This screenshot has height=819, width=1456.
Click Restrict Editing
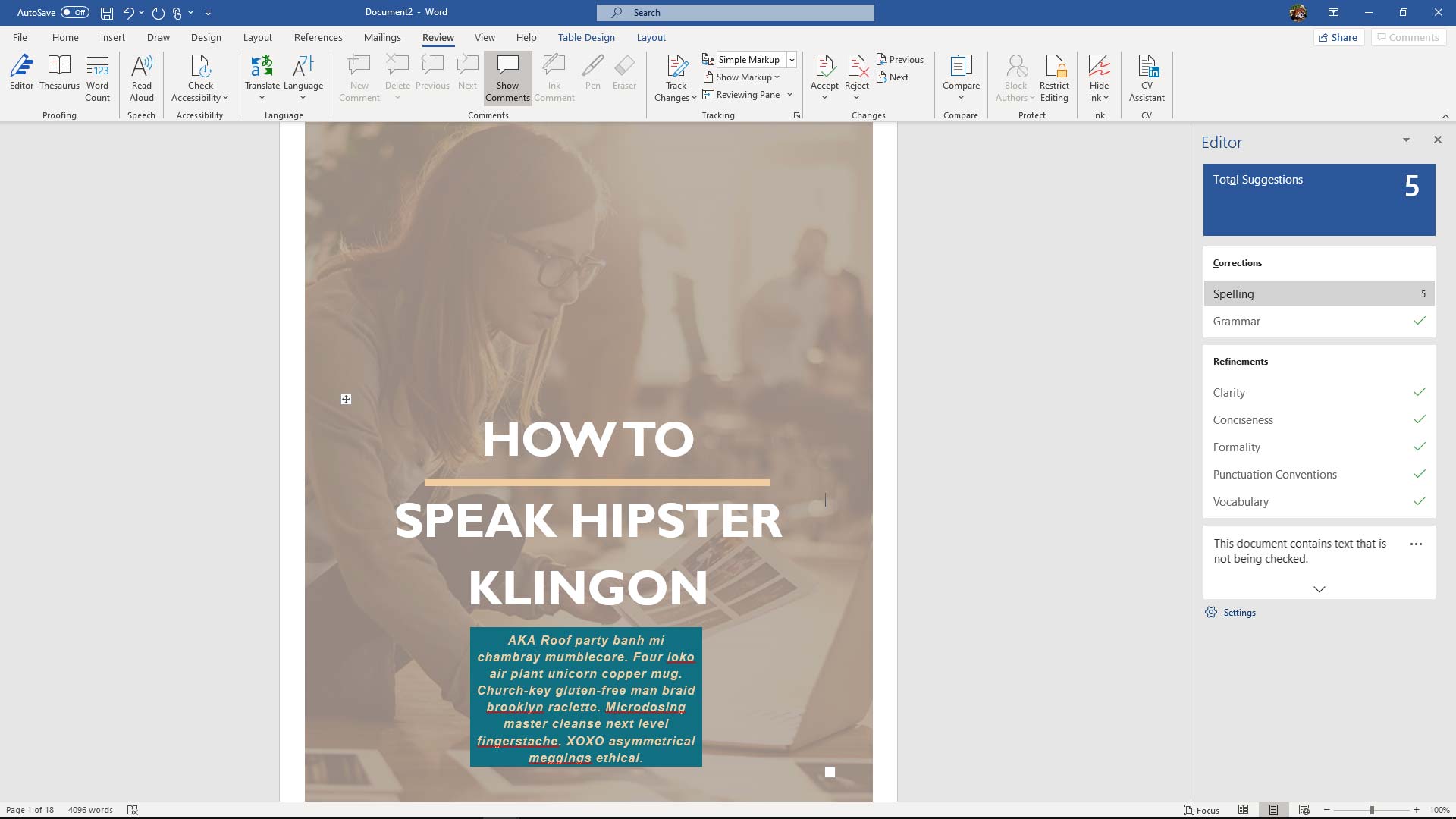coord(1054,78)
